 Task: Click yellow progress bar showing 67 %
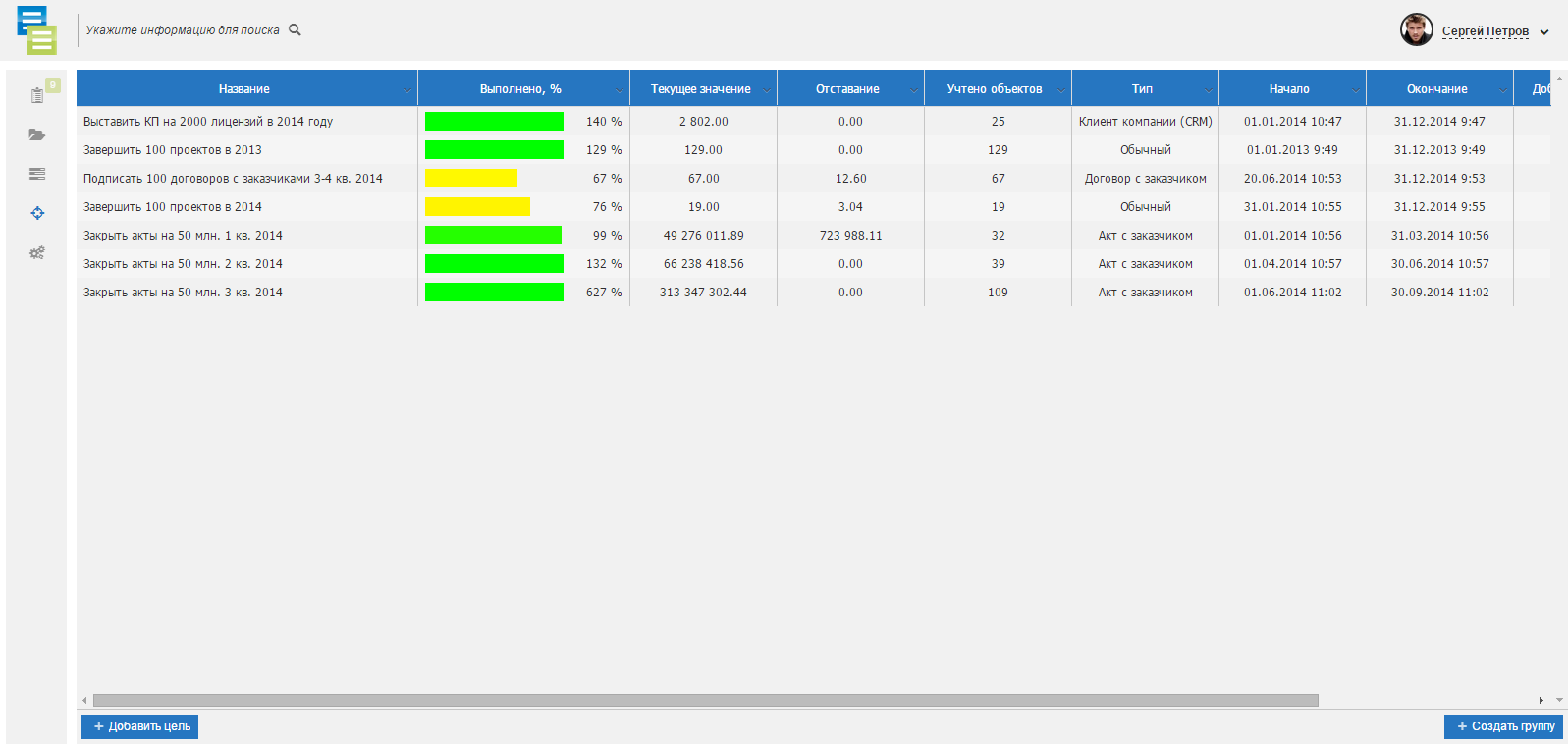471,179
